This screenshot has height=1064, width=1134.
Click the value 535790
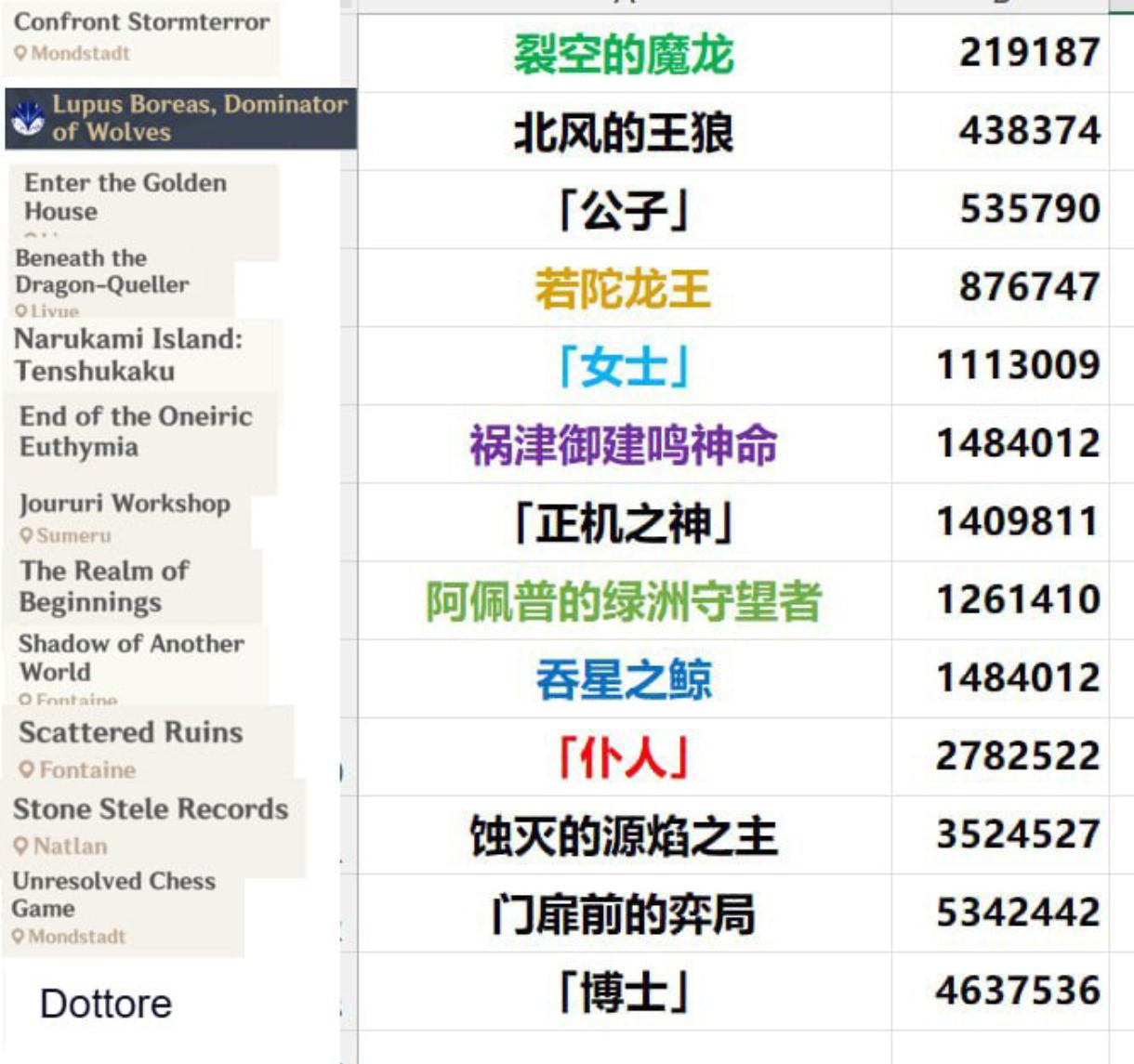[x=1029, y=208]
